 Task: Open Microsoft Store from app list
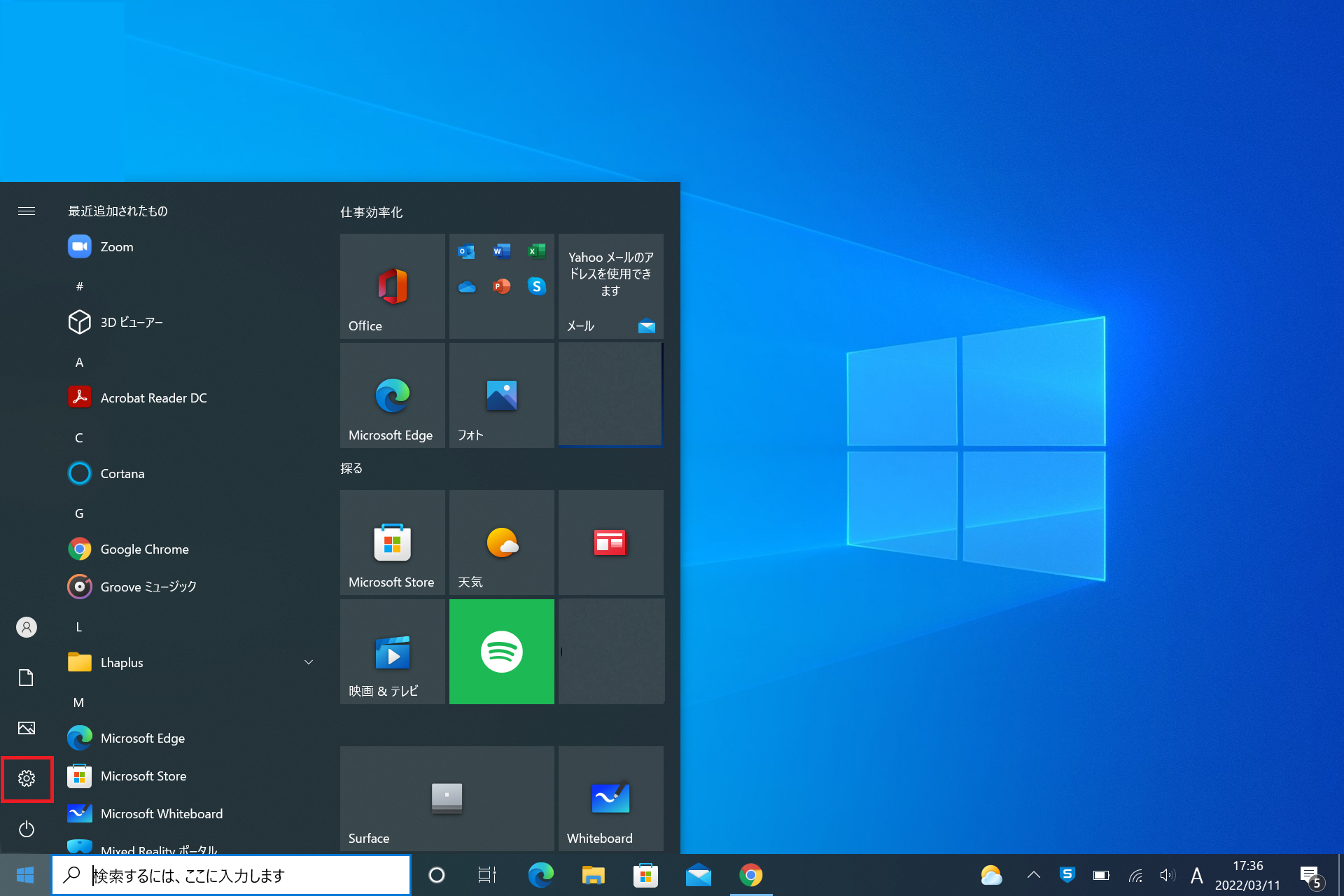[x=189, y=776]
